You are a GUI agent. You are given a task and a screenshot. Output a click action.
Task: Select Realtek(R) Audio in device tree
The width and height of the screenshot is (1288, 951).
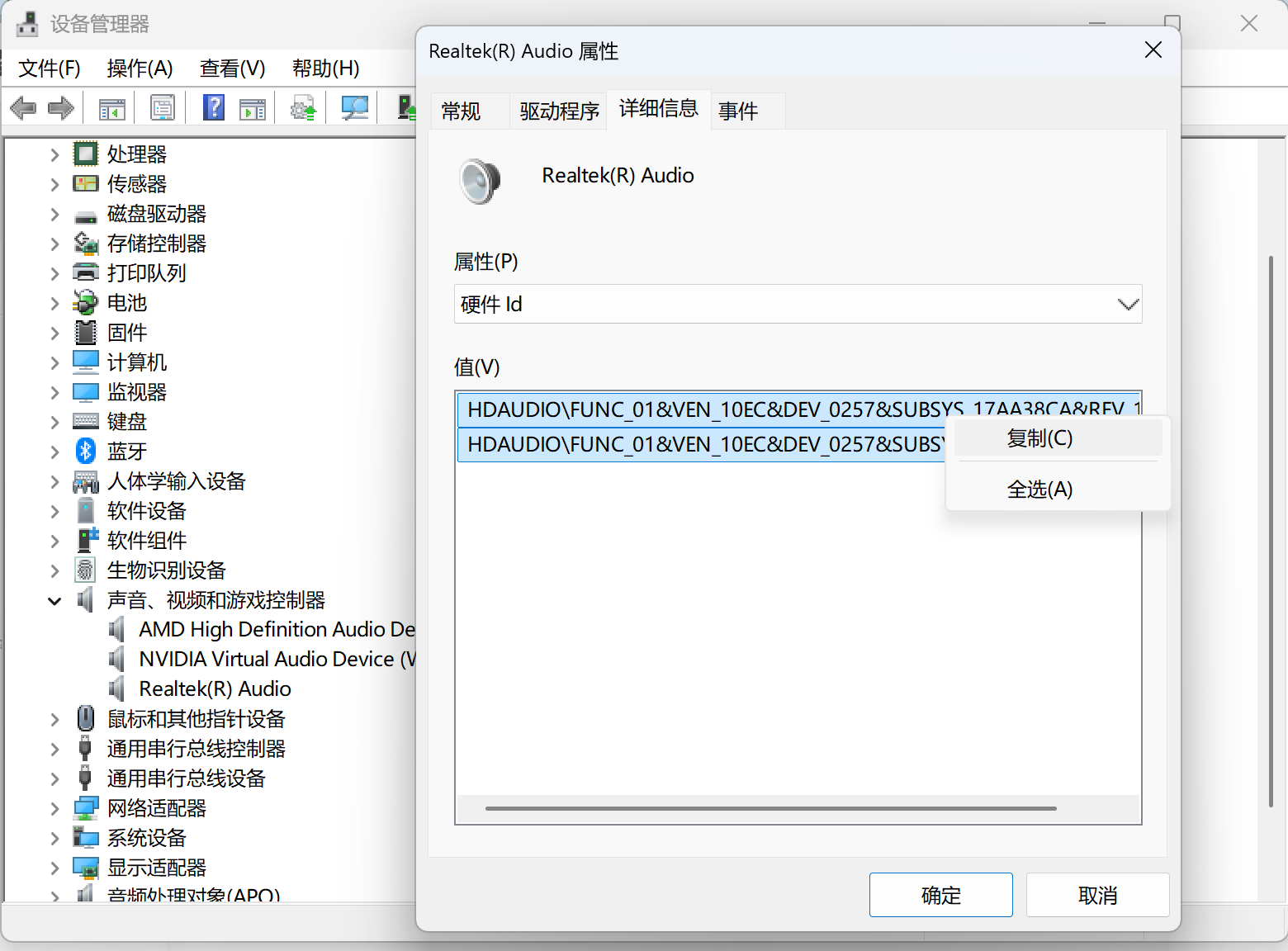(215, 688)
